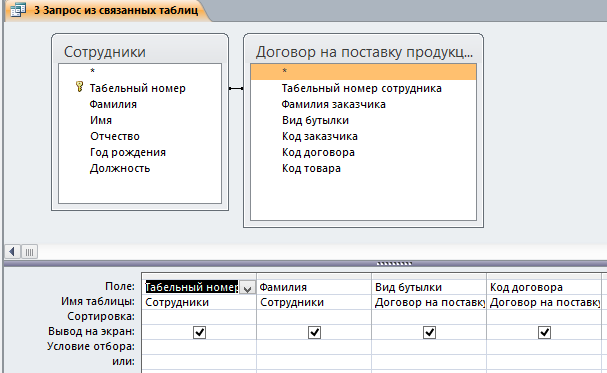Uncheck 'Вывод на экран' for 'Табельный номер'
Viewport: 607px width, 373px height.
point(199,332)
